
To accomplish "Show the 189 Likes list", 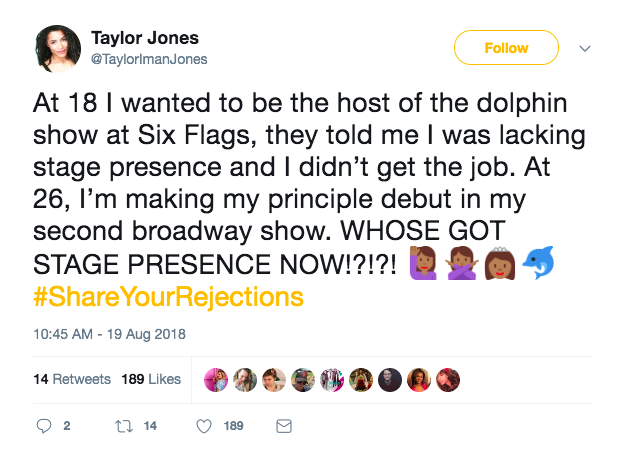I will [151, 379].
